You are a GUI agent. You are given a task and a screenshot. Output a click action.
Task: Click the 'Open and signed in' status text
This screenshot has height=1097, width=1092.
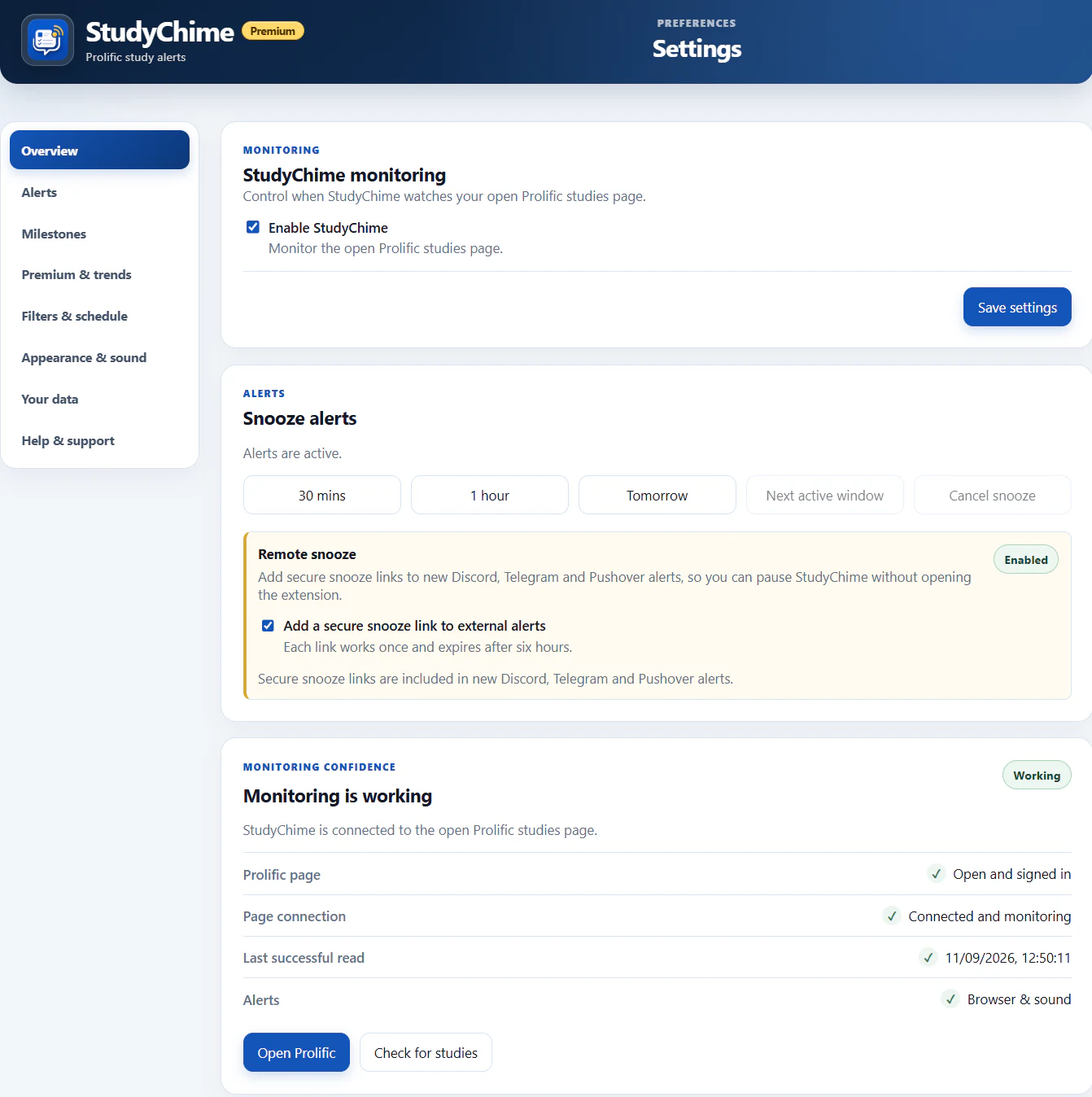[x=1012, y=874]
